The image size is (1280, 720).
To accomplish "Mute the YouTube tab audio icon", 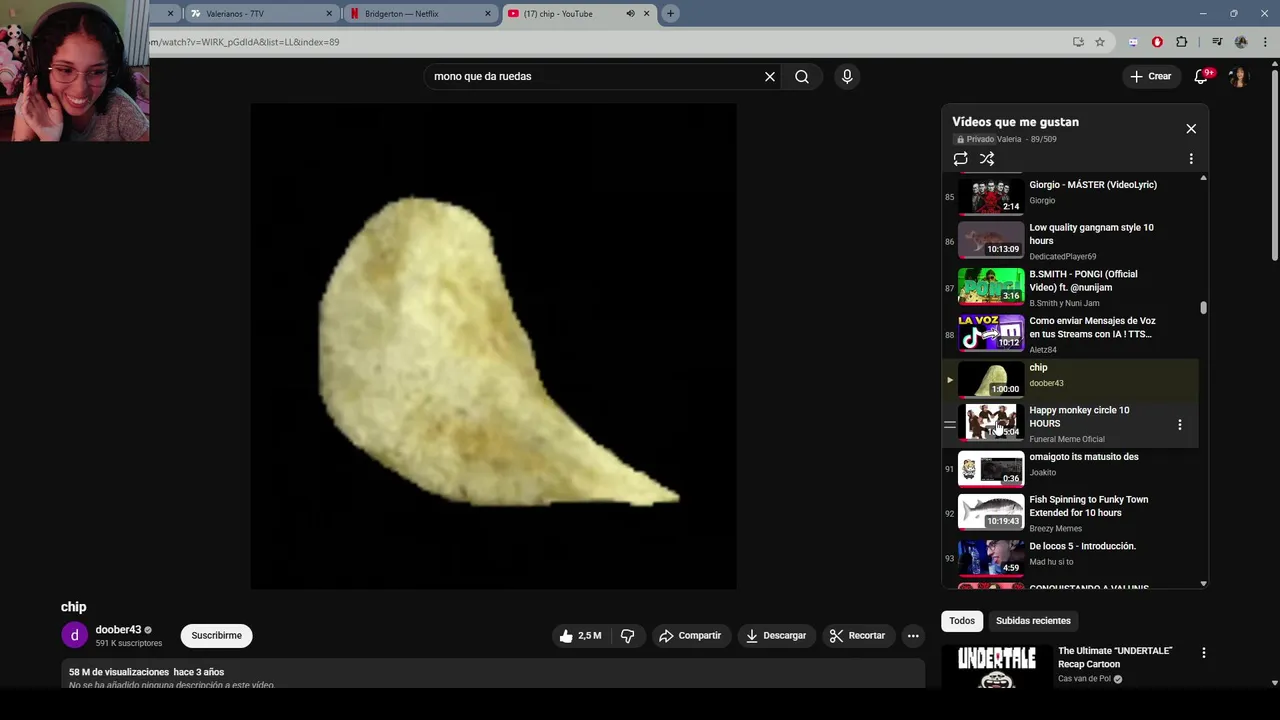I will click(x=630, y=14).
